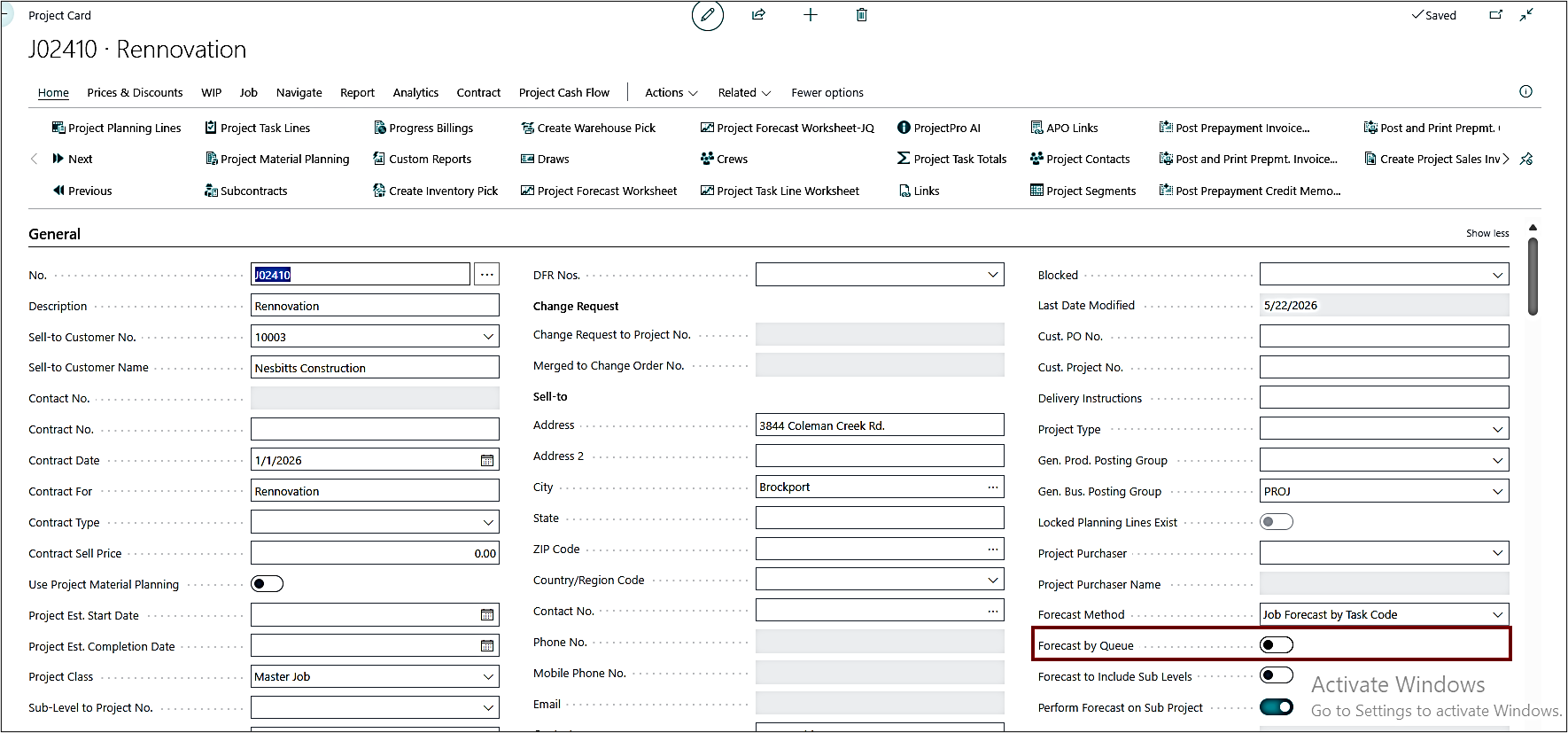Expand Project Type dropdown
Screen dimensions: 1568x733
pos(1498,429)
